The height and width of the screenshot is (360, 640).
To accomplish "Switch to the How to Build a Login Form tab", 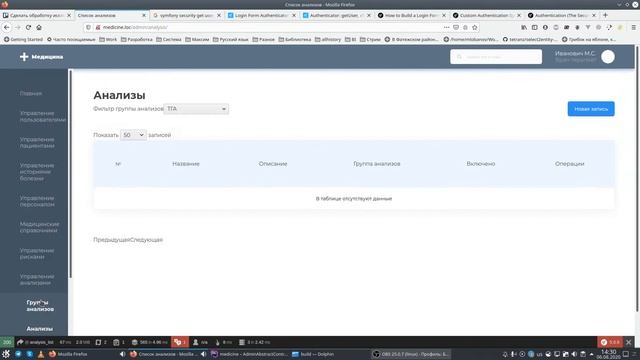I will pos(411,15).
